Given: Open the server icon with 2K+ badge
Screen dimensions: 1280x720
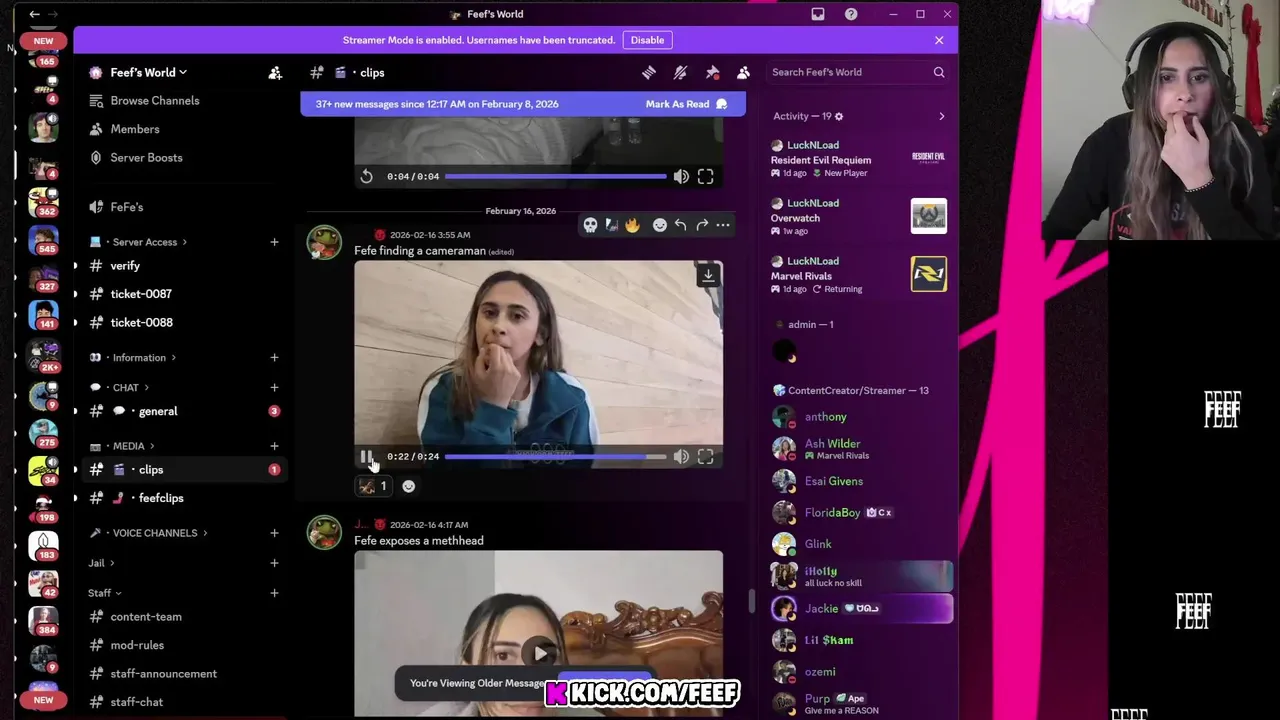Looking at the screenshot, I should pyautogui.click(x=43, y=356).
